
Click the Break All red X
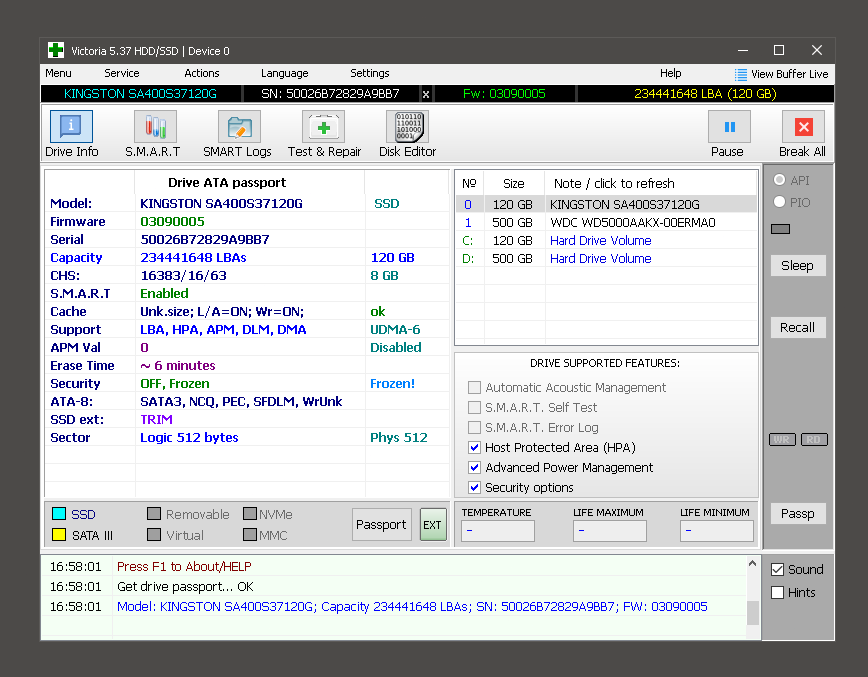tap(803, 127)
